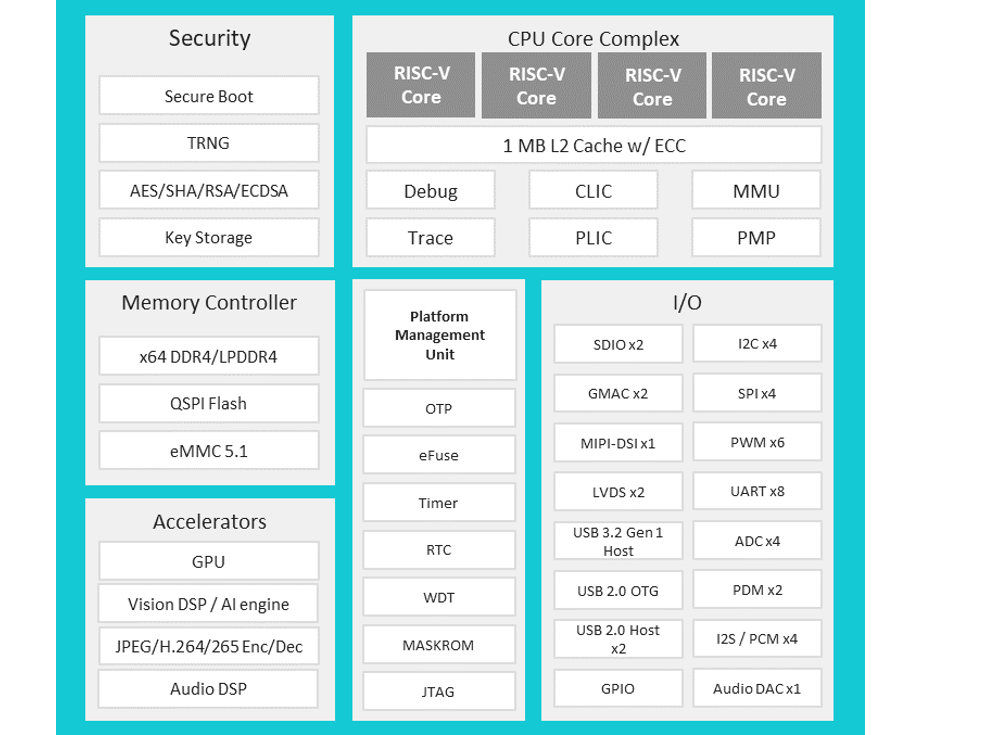Select the eFuse block

439,455
